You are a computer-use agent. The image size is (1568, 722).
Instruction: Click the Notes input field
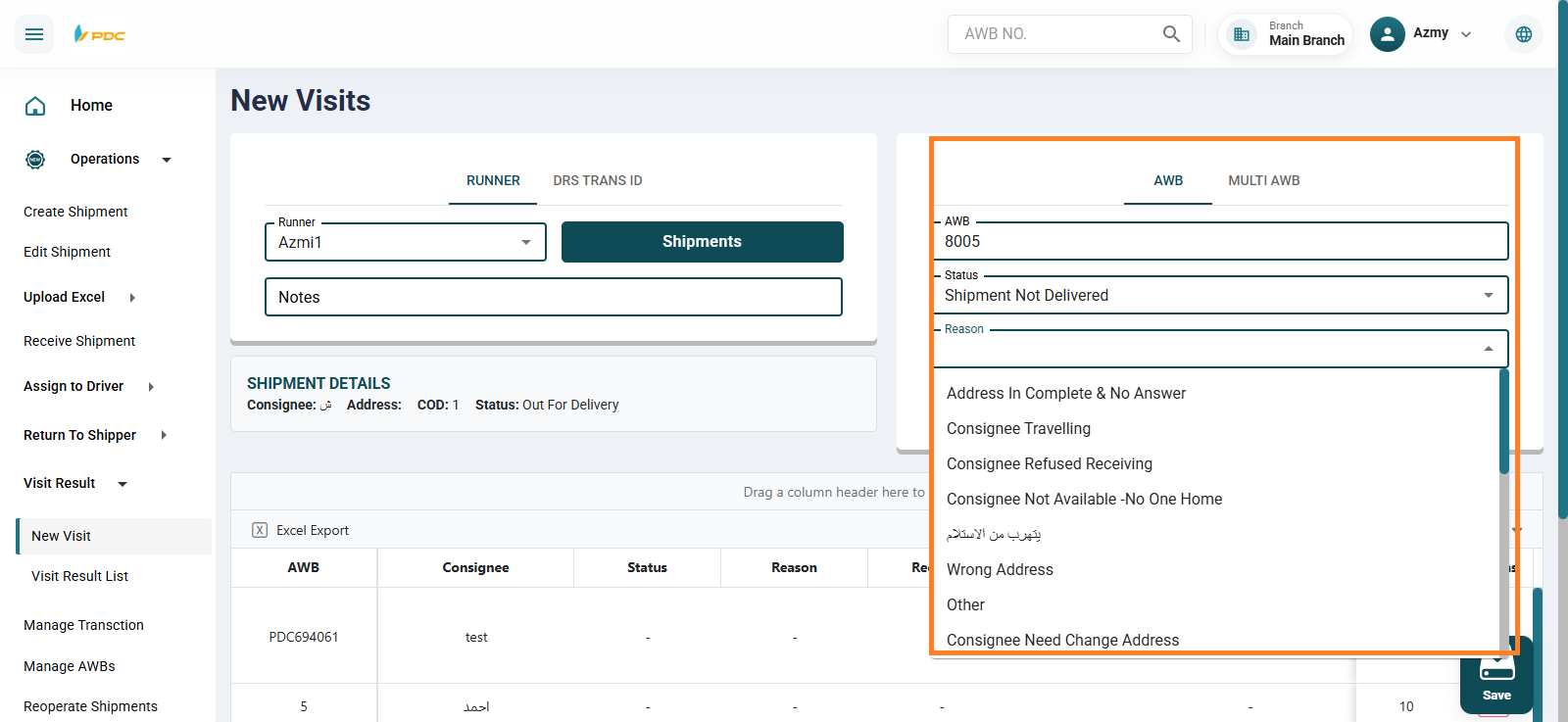coord(553,297)
